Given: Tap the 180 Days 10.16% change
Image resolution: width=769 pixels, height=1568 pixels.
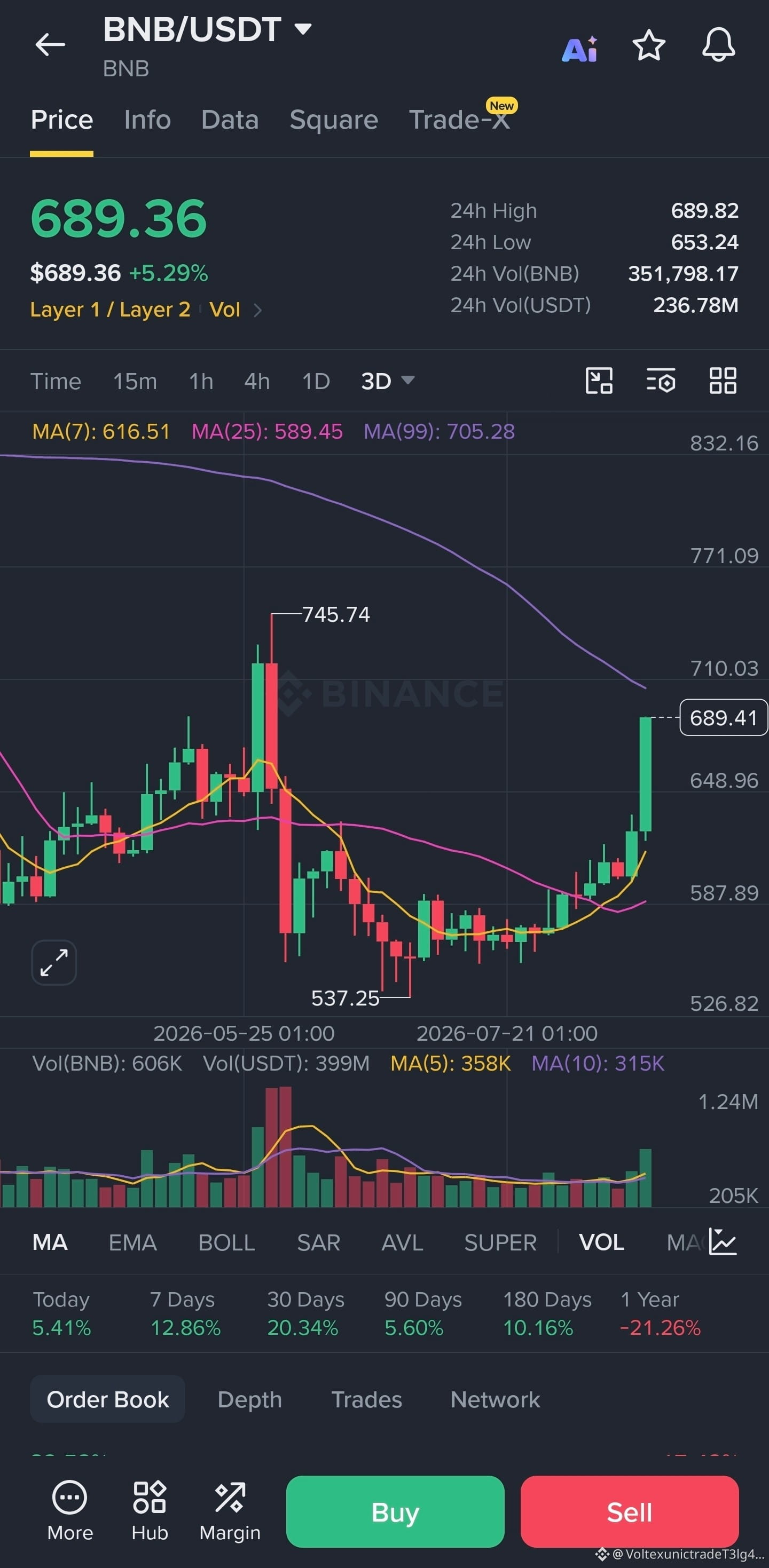Looking at the screenshot, I should tap(547, 1313).
